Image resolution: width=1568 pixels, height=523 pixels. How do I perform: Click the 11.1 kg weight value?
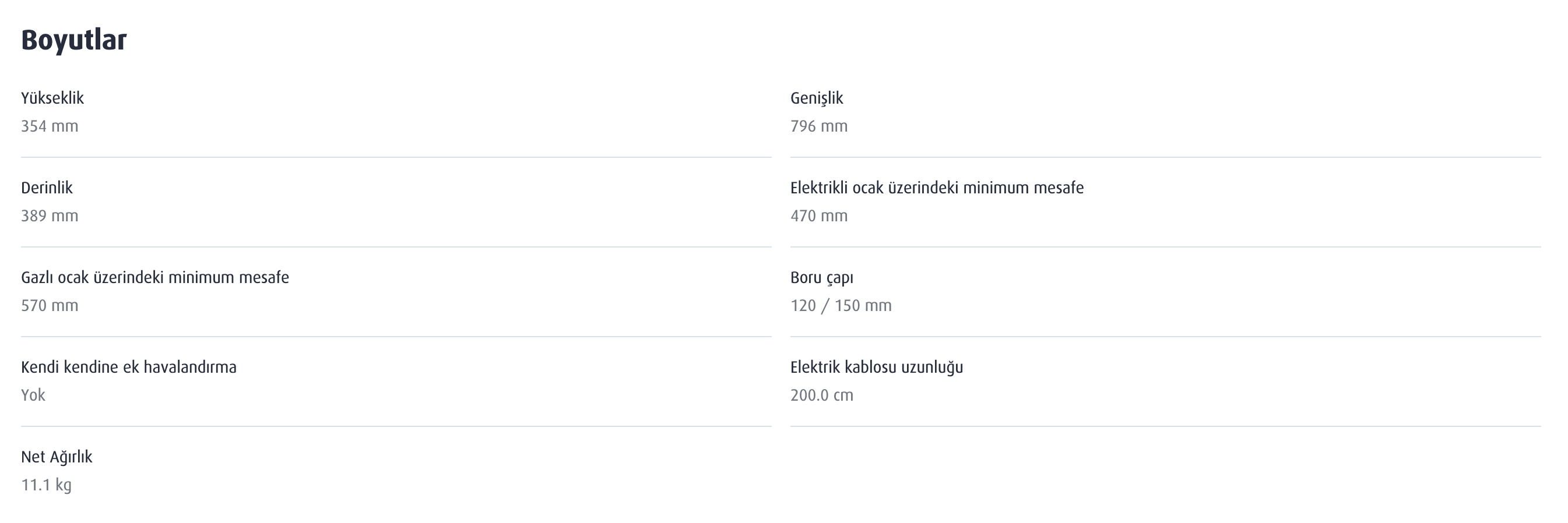46,485
